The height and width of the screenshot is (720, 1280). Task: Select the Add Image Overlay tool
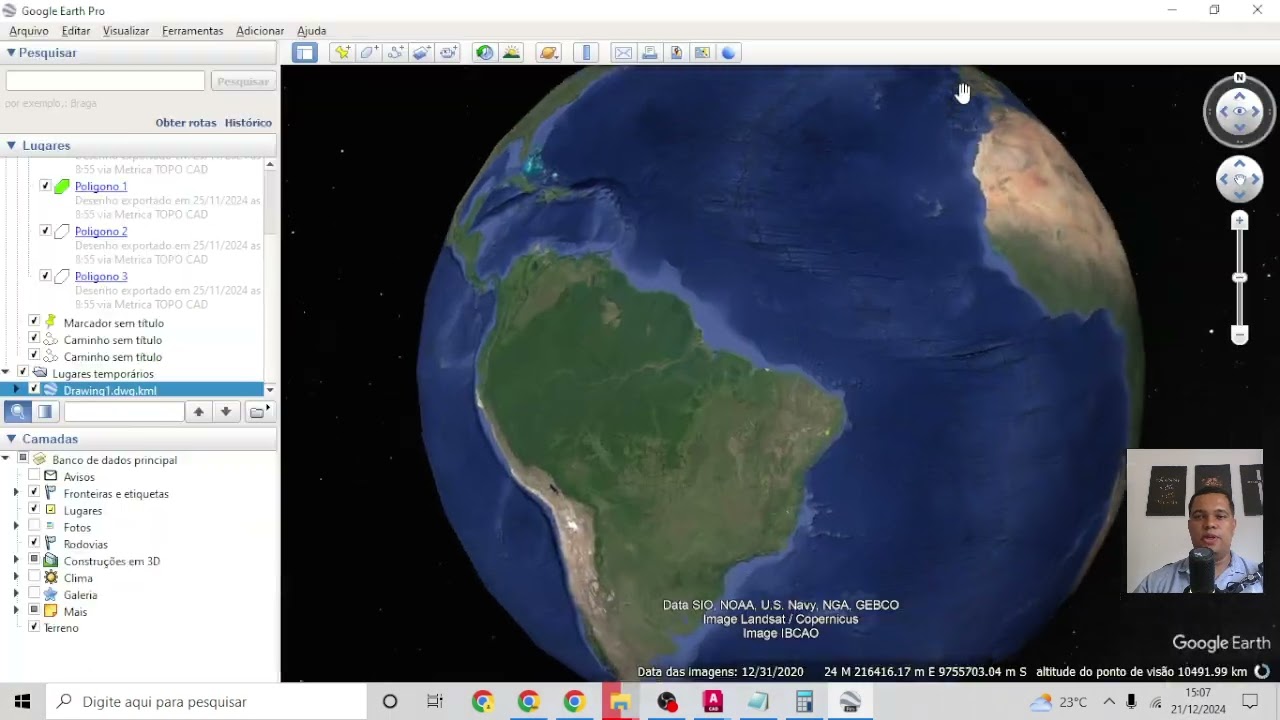tap(421, 53)
